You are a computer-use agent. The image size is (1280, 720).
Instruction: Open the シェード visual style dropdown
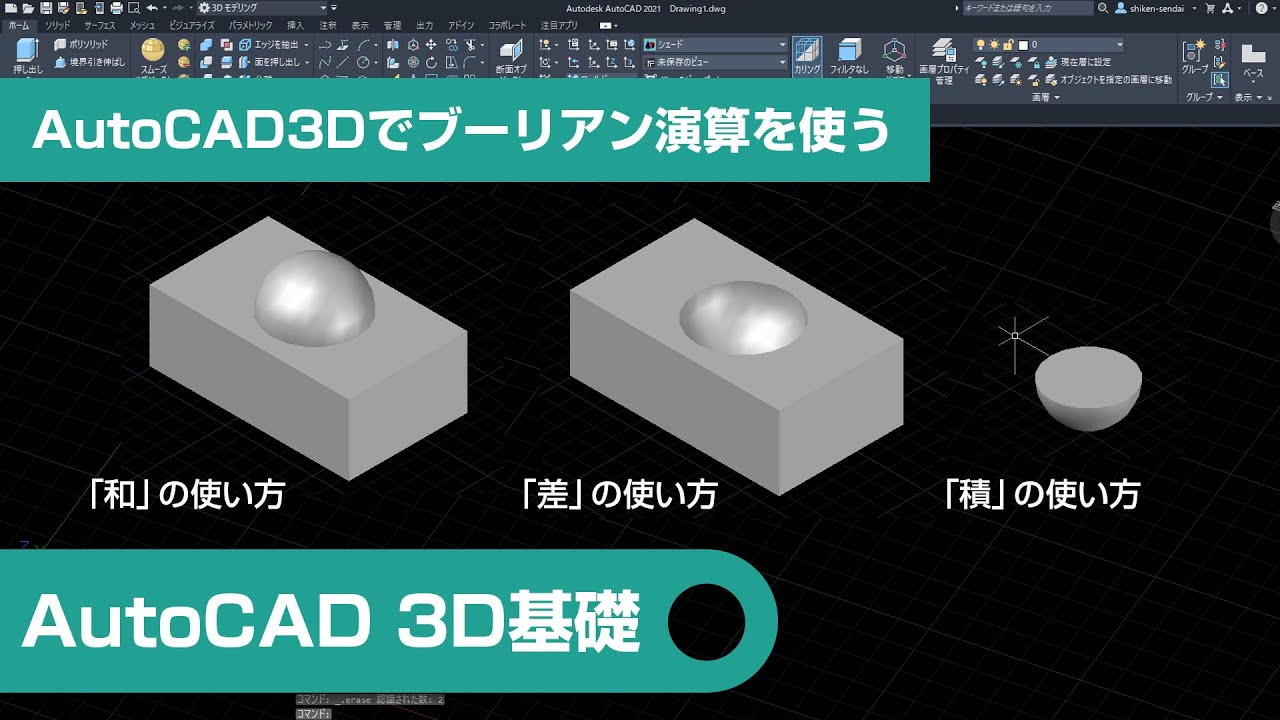715,45
